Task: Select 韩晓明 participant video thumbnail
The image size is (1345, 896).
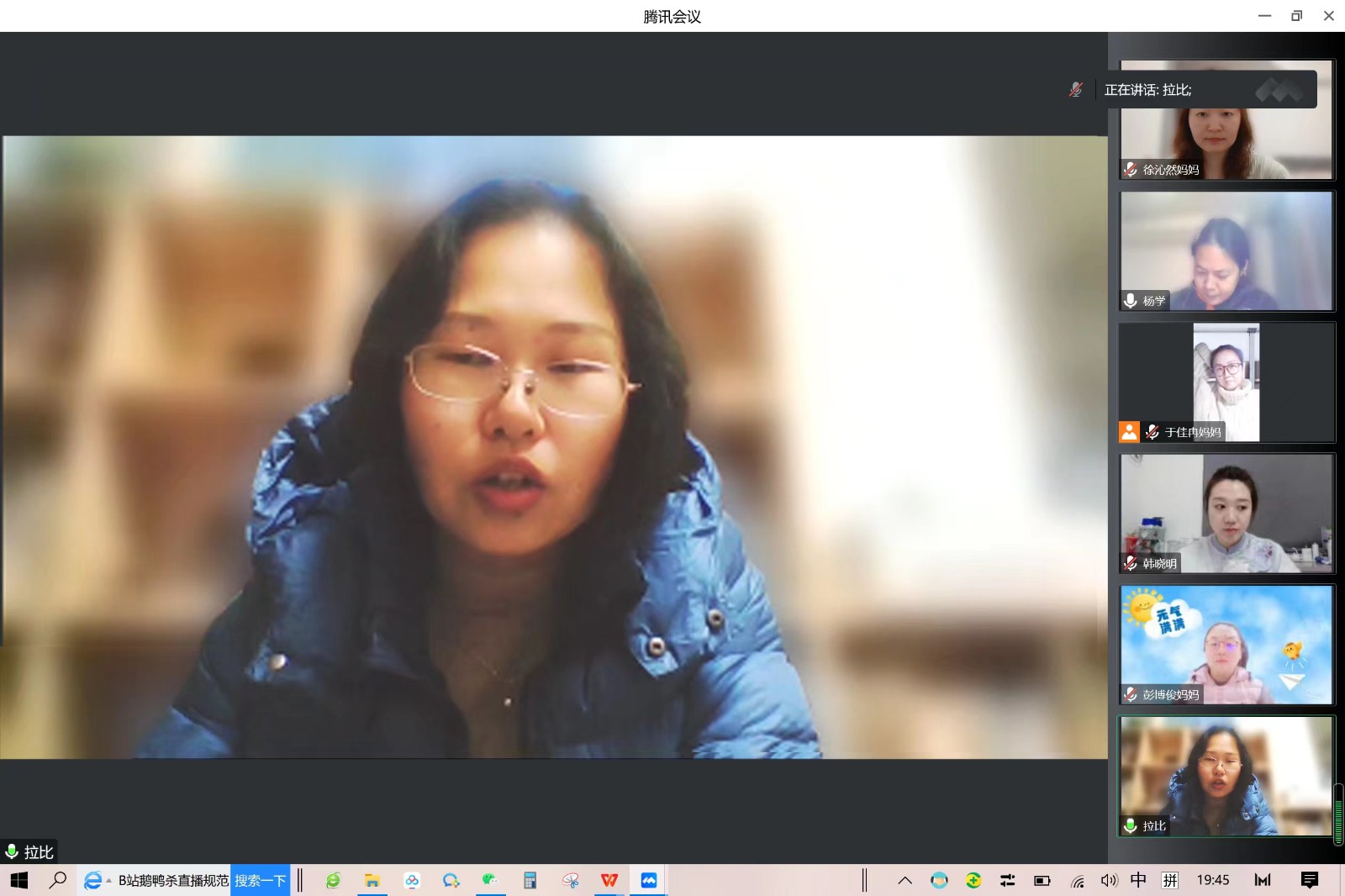Action: pos(1226,513)
